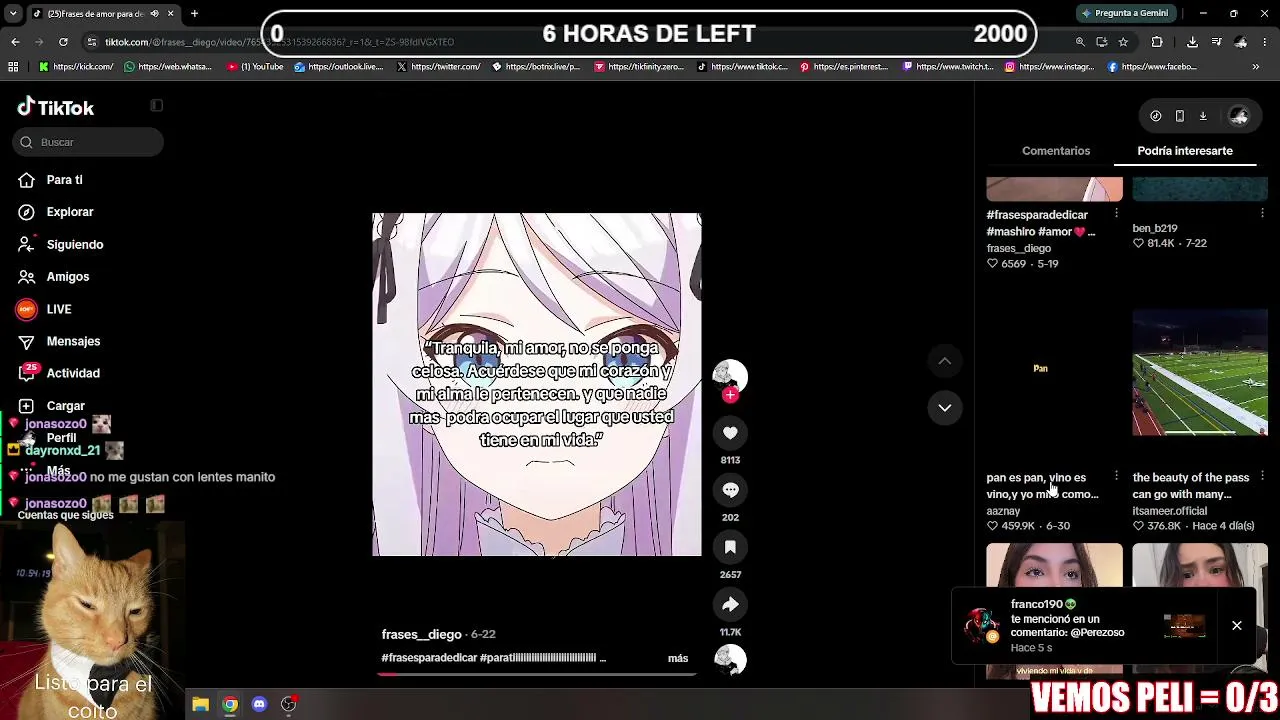This screenshot has width=1280, height=720.
Task: Select the Podría interesarte tab
Action: pyautogui.click(x=1185, y=151)
